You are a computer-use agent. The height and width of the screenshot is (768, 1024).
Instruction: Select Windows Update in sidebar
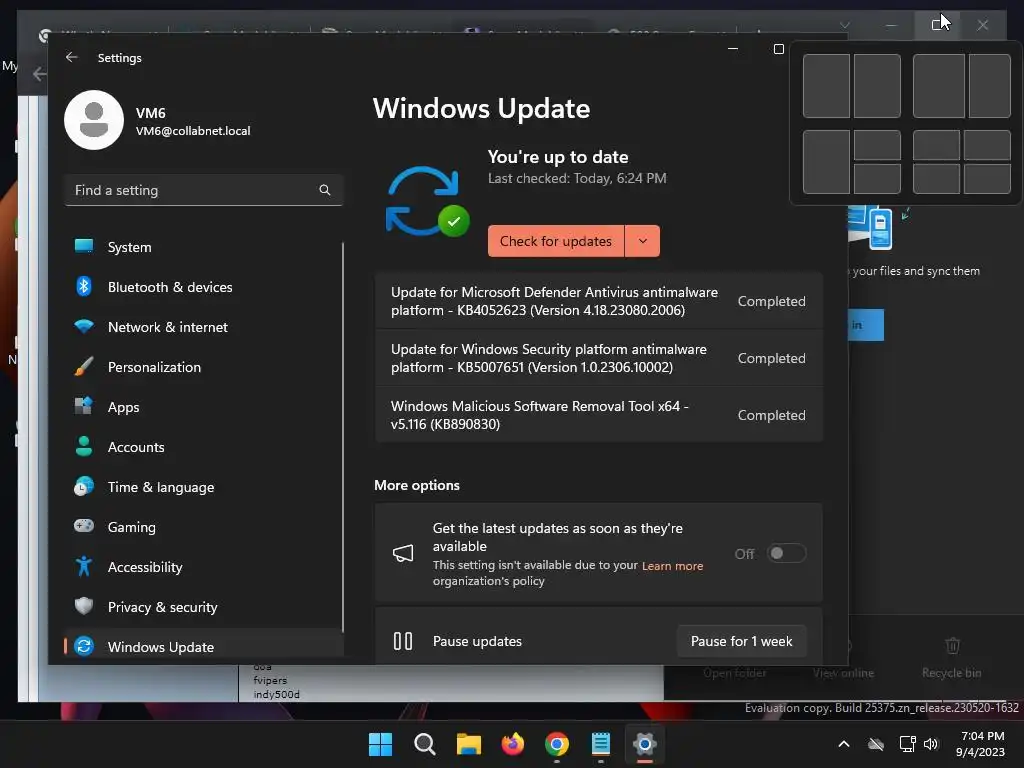(203, 647)
